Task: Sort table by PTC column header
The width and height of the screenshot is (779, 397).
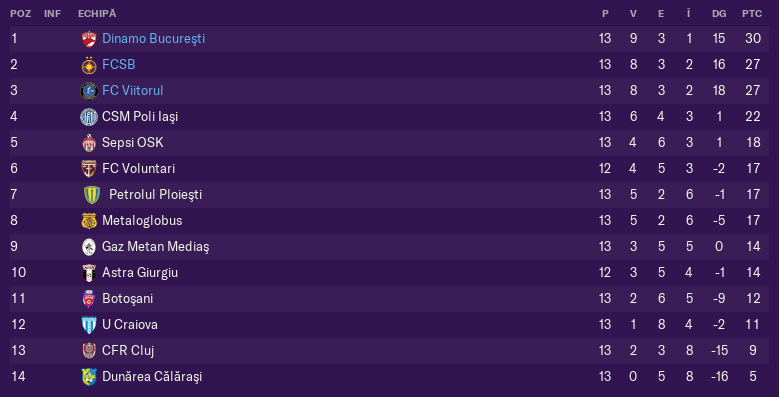Action: [752, 14]
